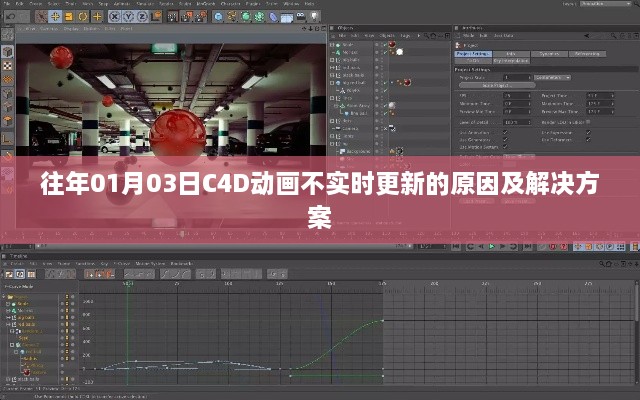This screenshot has width=640, height=400.
Task: Toggle the Z axis lock
Action: pyautogui.click(x=142, y=17)
